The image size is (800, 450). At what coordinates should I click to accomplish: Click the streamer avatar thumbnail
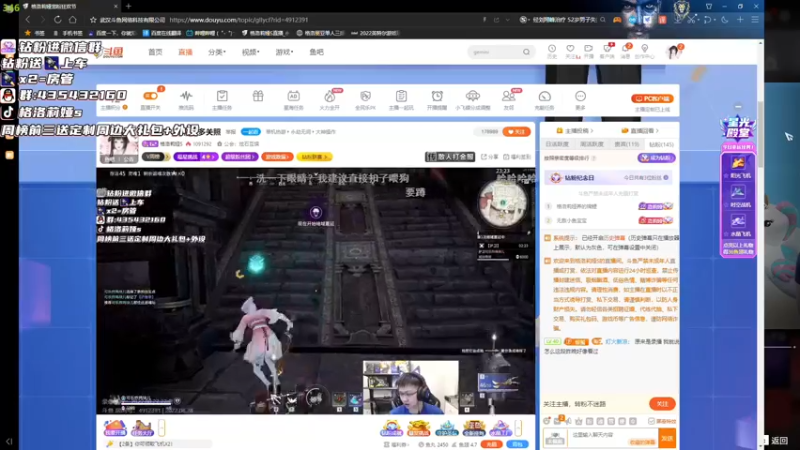tap(118, 149)
